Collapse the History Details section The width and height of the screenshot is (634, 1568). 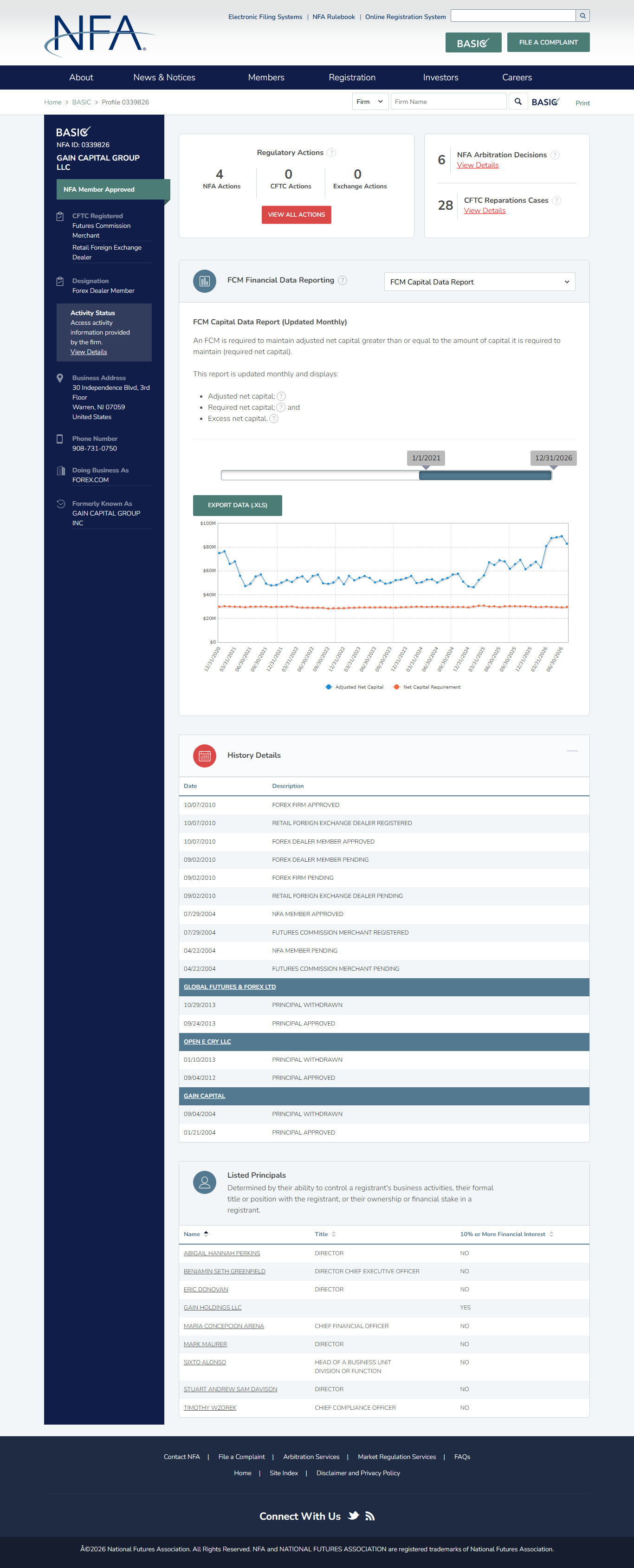click(x=572, y=750)
